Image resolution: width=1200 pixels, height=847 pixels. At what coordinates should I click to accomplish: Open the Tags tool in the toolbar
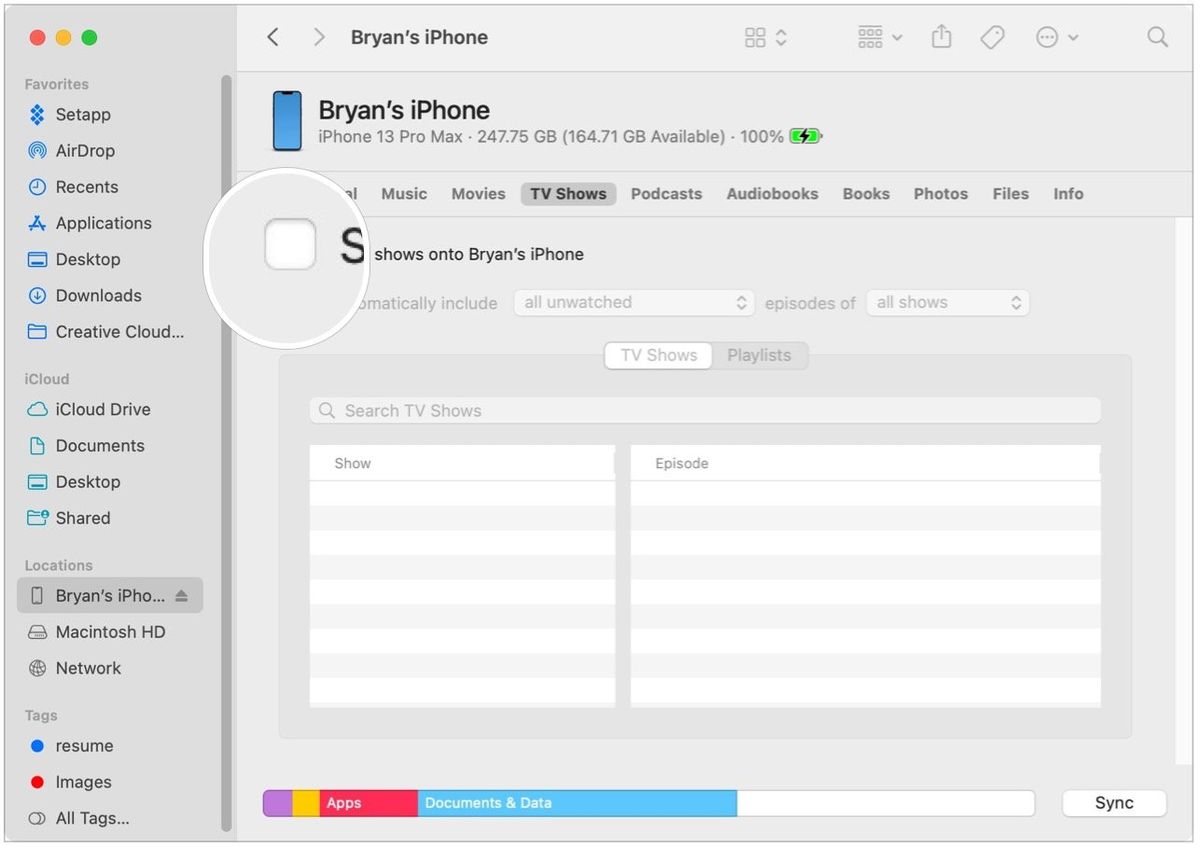[993, 36]
